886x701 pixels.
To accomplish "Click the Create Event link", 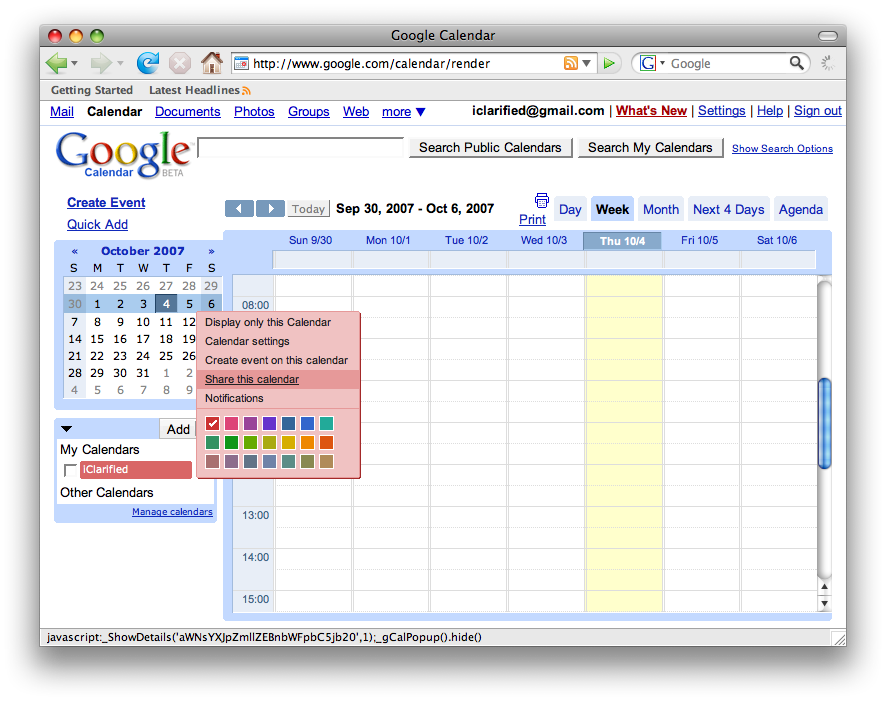I will tap(106, 202).
